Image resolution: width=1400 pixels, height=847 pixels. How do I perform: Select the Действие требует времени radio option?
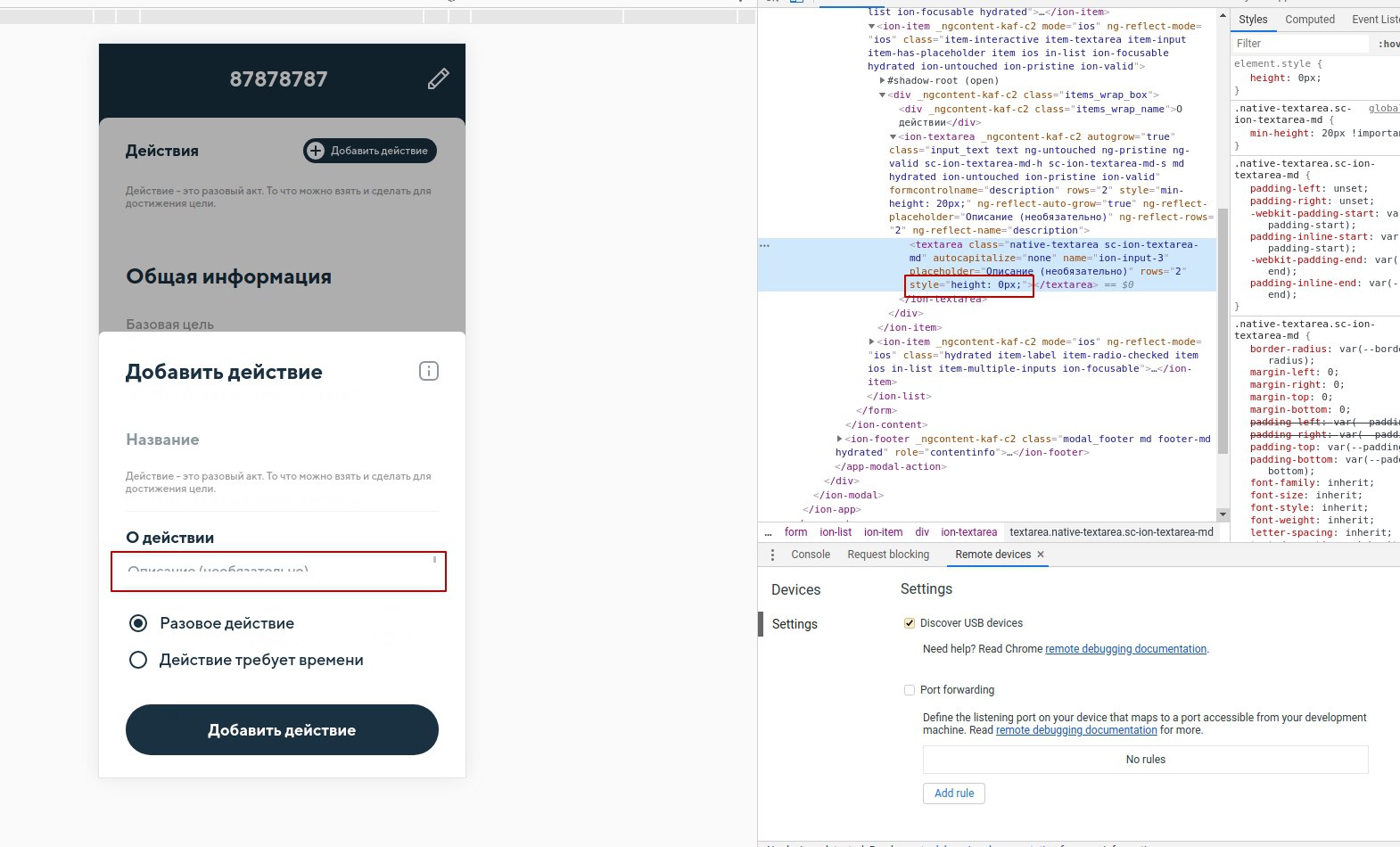138,660
